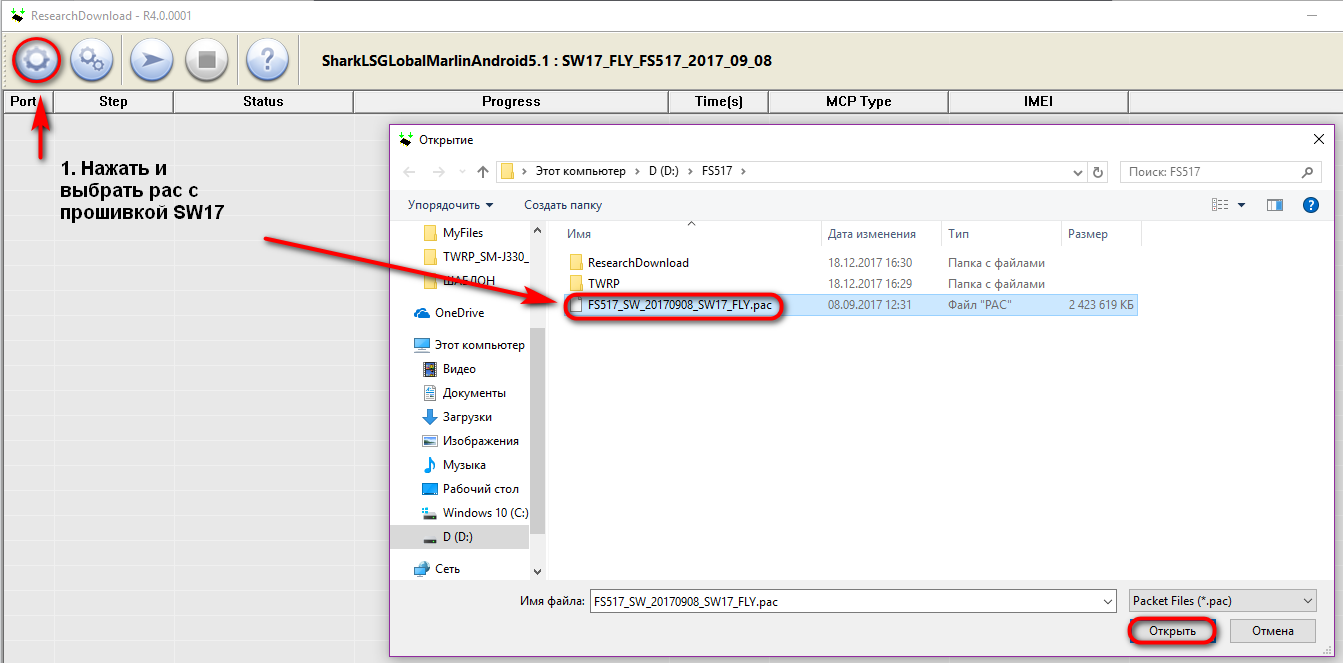Click the IMEI column header
Image resolution: width=1343 pixels, height=663 pixels.
[x=1038, y=101]
